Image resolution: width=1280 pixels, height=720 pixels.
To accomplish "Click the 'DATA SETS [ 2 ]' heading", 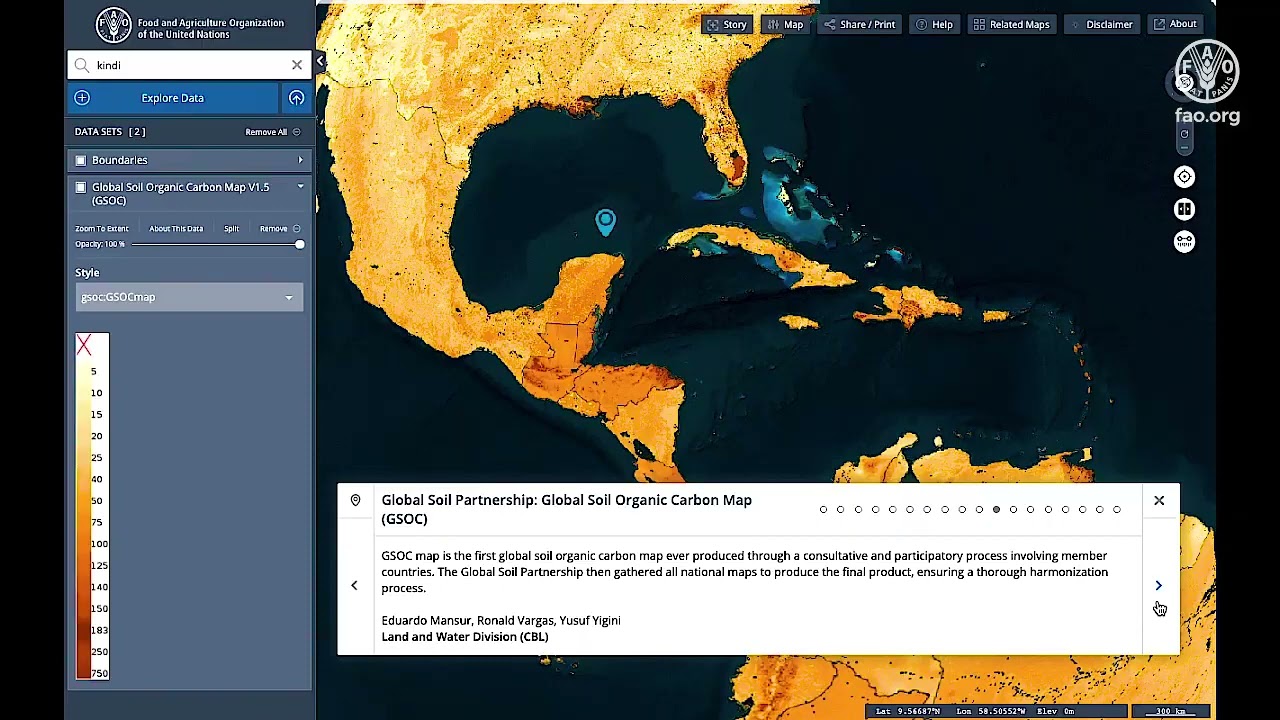I will pyautogui.click(x=110, y=132).
